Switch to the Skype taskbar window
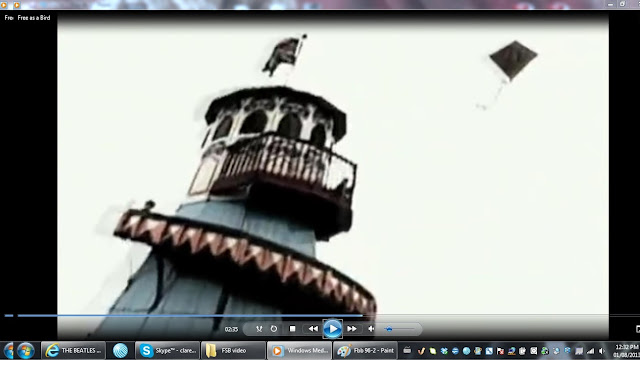Screen dimensions: 640x373 click(167, 351)
